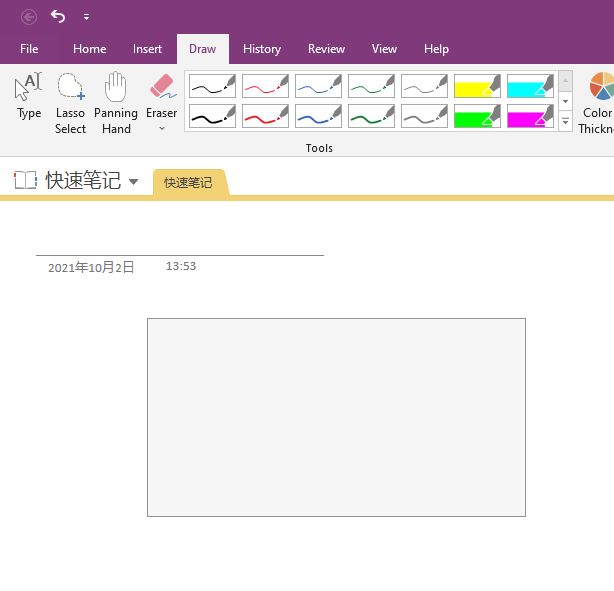Open the 快速笔记 notebook dropdown
Image resolution: width=614 pixels, height=591 pixels.
pos(134,182)
